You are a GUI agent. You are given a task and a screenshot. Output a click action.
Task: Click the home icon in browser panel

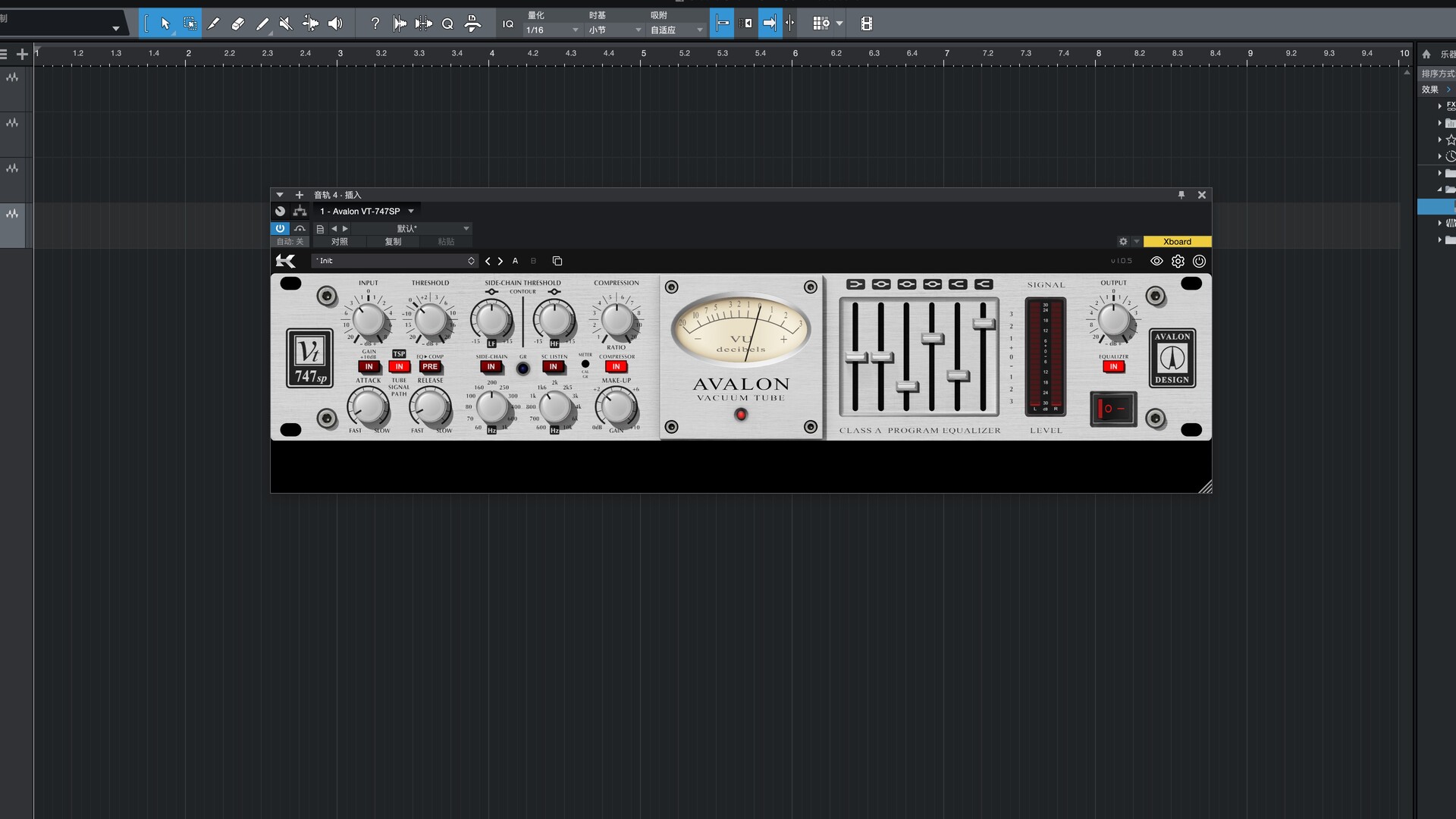(x=1426, y=54)
